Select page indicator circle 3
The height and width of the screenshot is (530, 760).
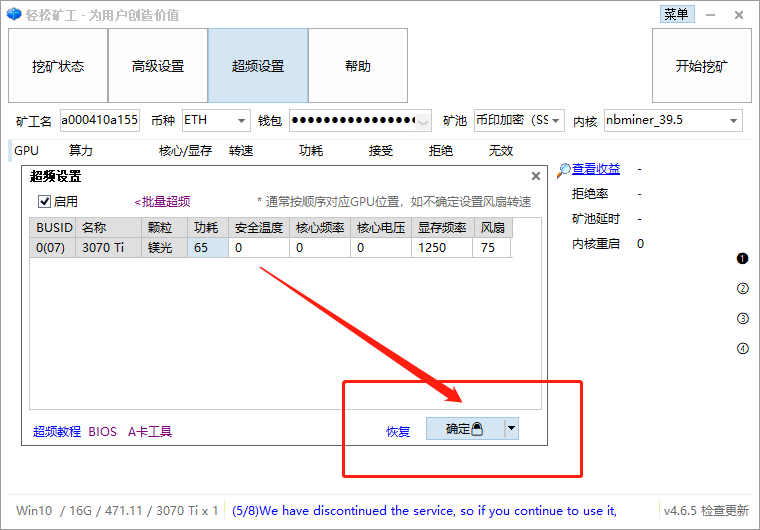point(742,319)
